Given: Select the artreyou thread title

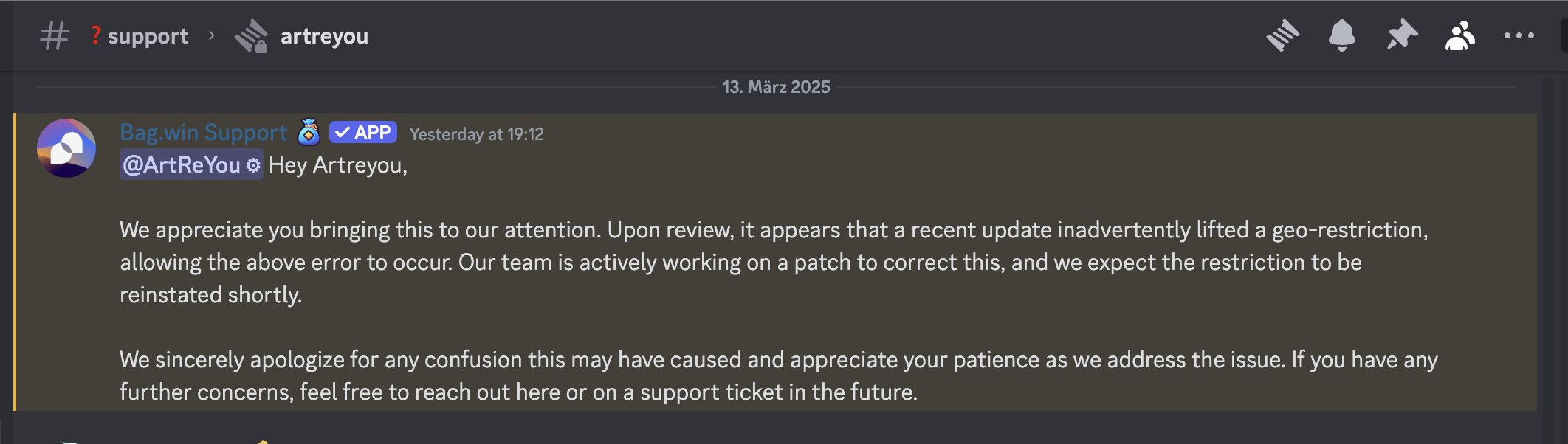Looking at the screenshot, I should click(324, 36).
